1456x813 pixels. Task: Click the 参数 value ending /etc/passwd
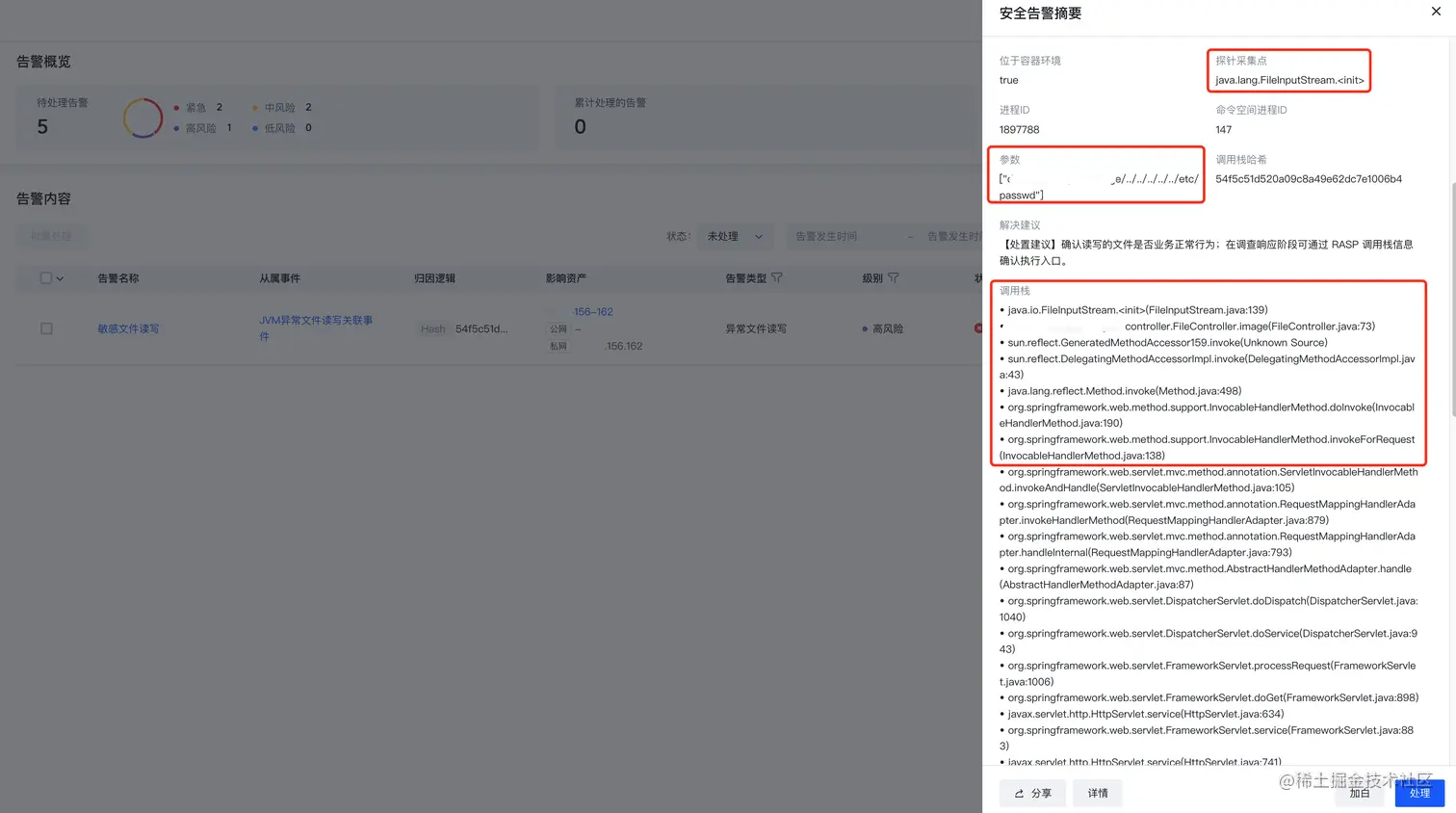point(1099,187)
